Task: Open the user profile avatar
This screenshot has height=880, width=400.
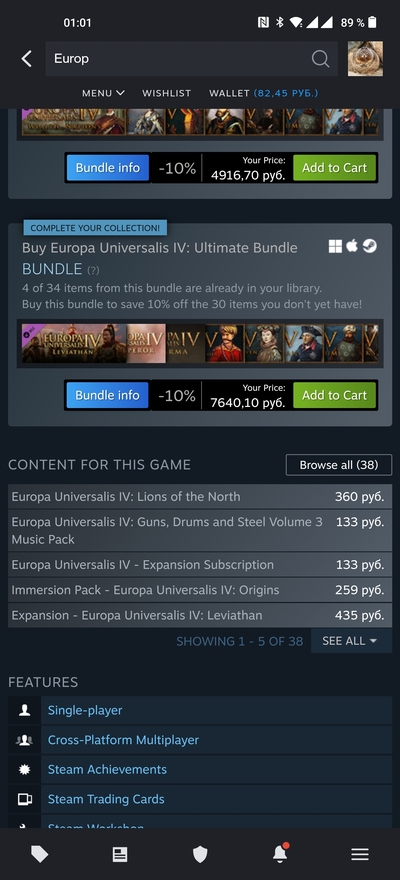Action: pyautogui.click(x=365, y=58)
